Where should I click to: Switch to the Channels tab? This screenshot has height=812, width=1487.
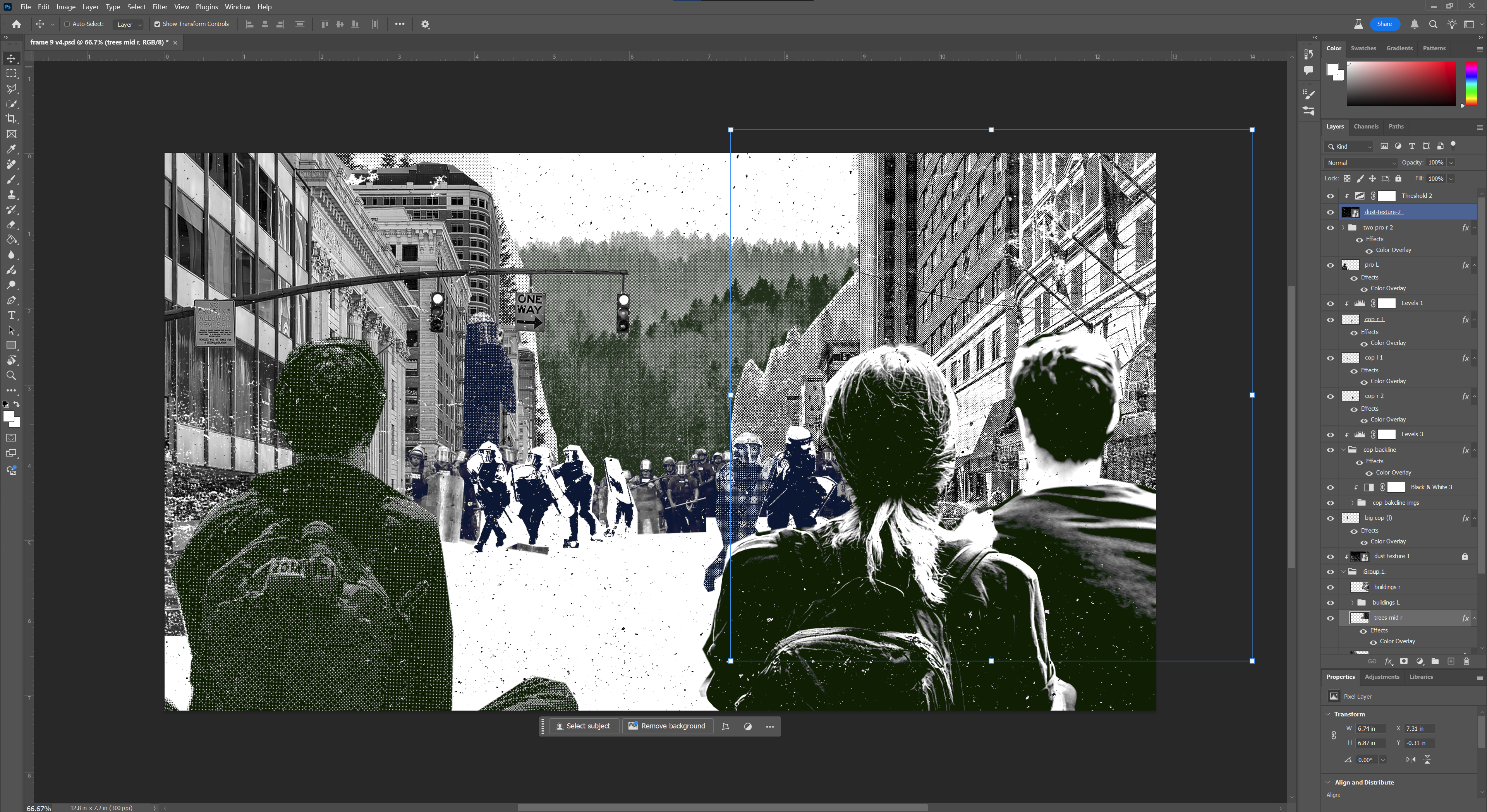[1366, 127]
